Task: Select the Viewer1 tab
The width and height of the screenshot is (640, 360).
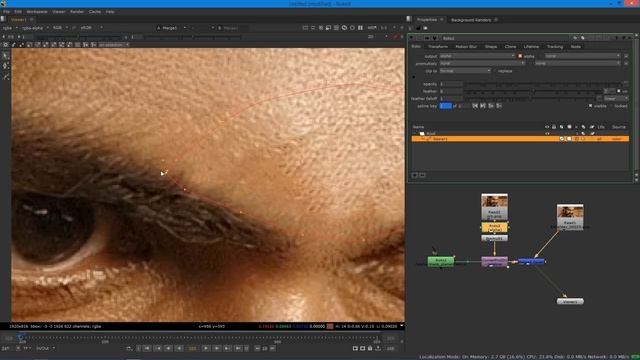Action: point(19,20)
